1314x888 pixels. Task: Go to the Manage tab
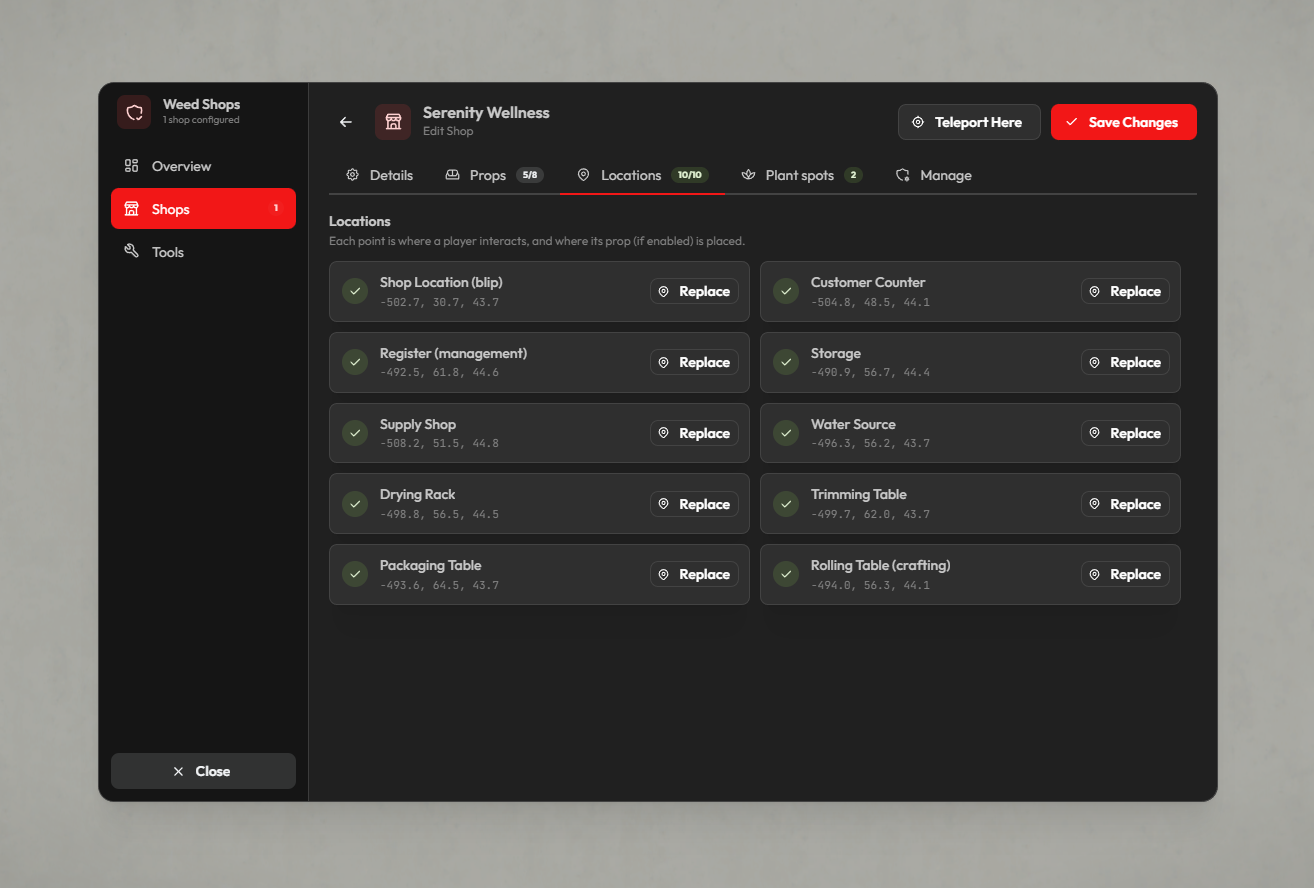point(933,175)
